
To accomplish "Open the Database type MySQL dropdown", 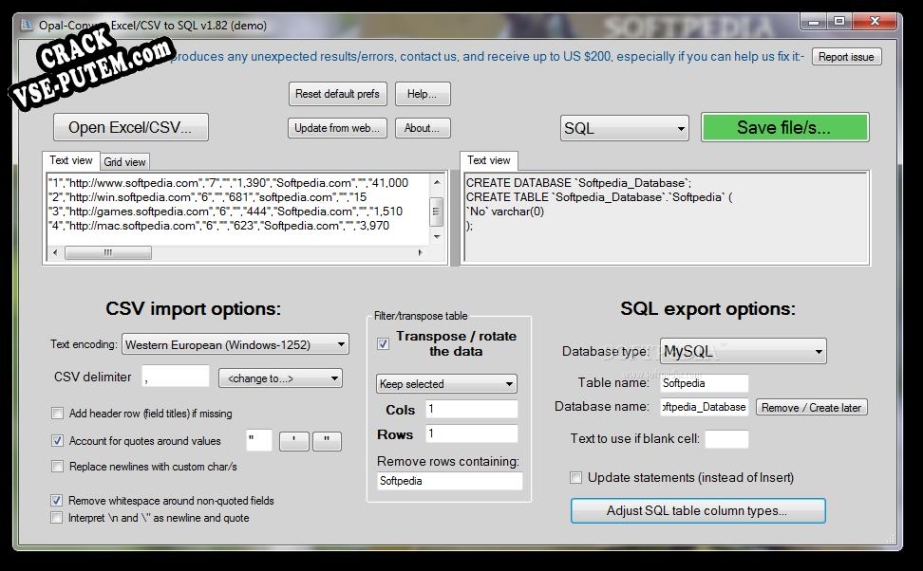I will click(x=743, y=351).
